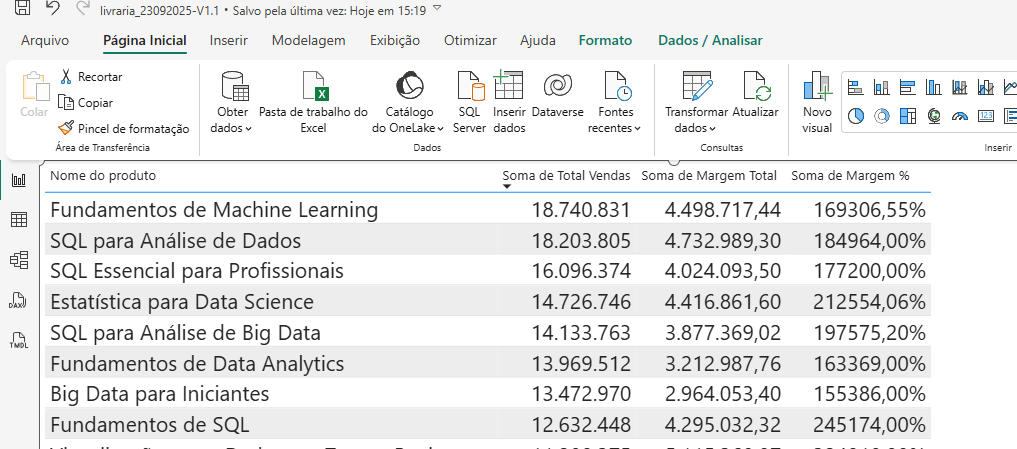The image size is (1017, 449).
Task: Select the Página Inicial tab
Action: 145,40
